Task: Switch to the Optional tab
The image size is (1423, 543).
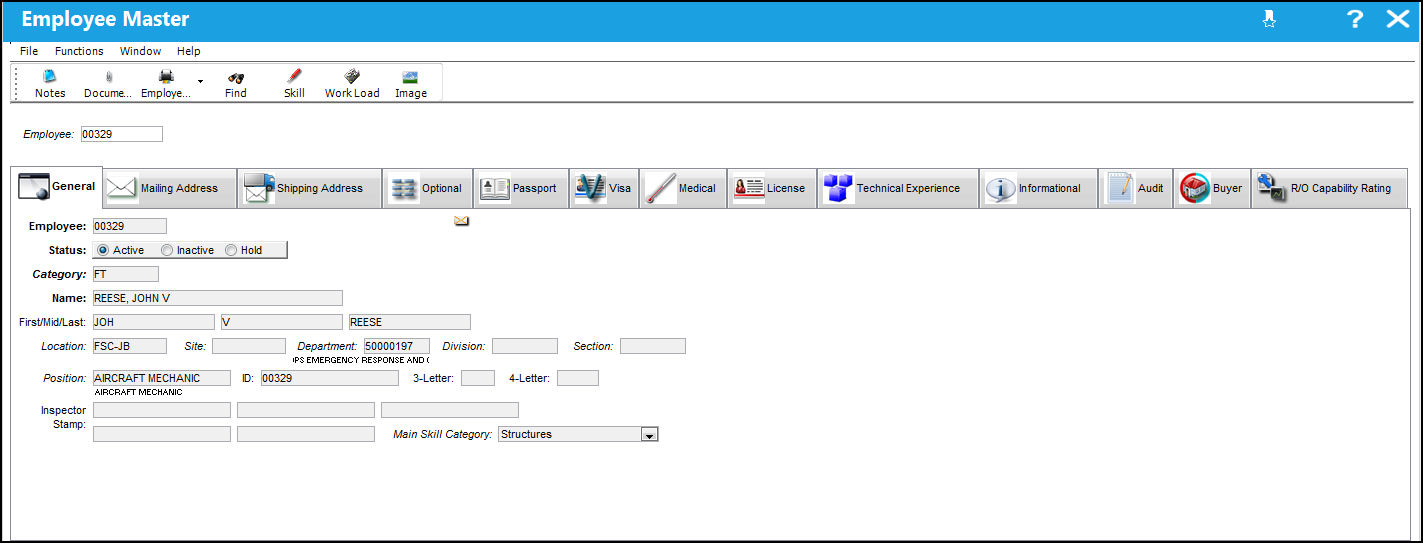Action: pyautogui.click(x=427, y=188)
